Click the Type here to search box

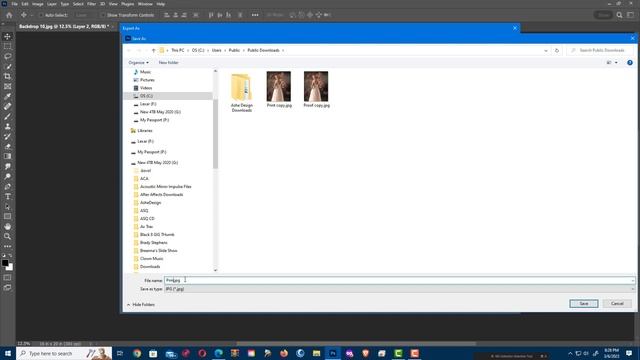point(64,353)
